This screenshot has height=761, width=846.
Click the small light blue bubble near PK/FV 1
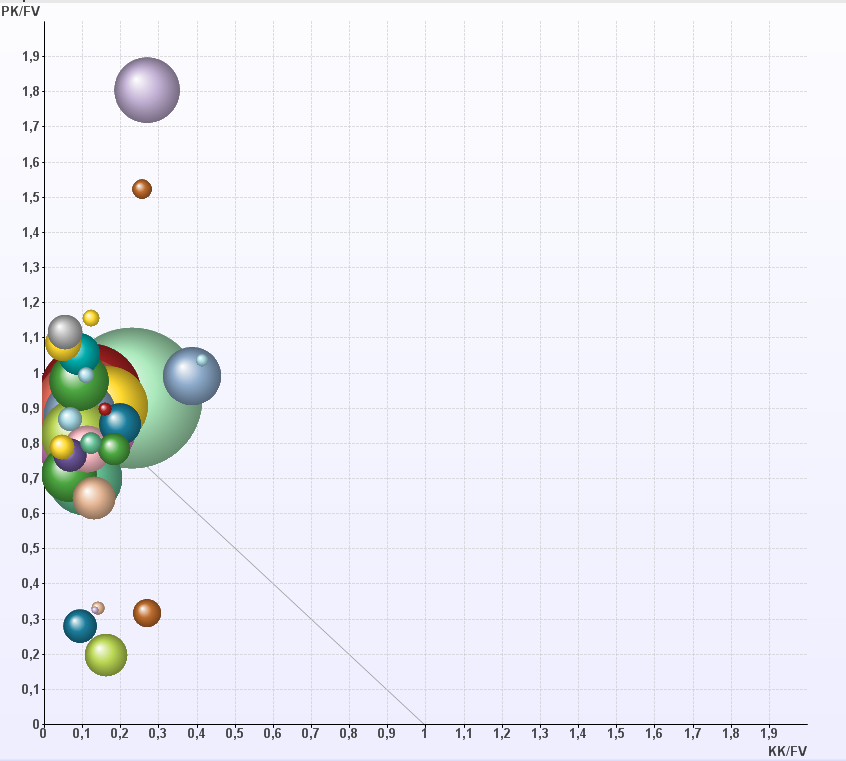[86, 375]
